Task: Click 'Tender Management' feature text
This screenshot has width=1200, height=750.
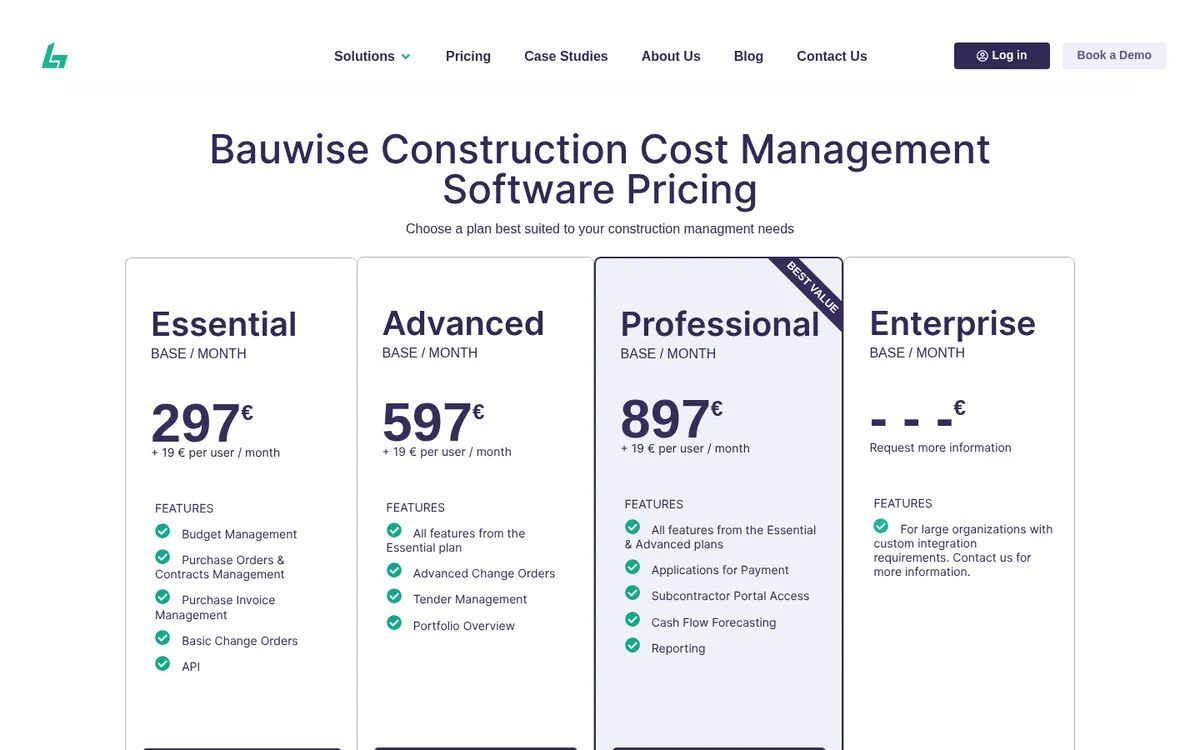Action: pos(470,600)
